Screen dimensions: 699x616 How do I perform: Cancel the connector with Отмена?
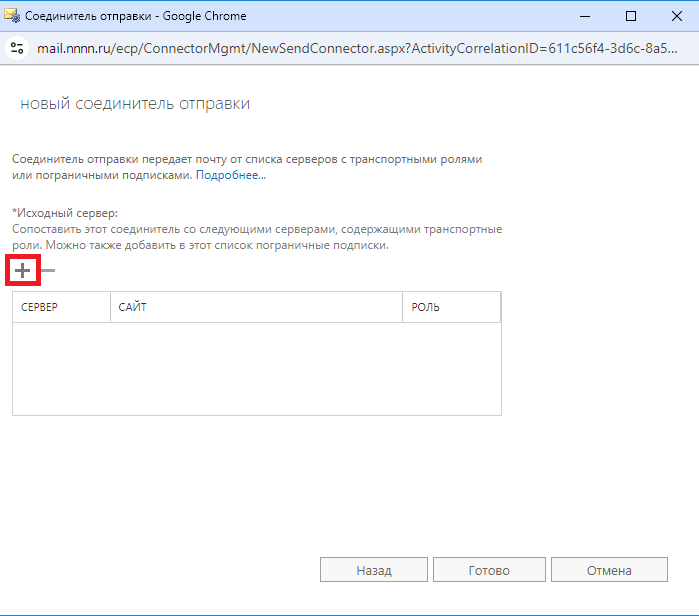coord(609,570)
